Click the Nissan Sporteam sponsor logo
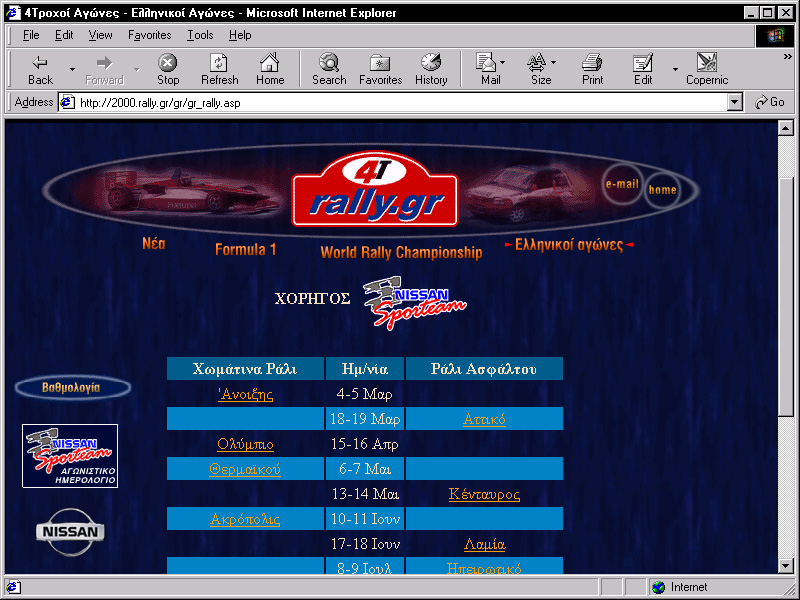Image resolution: width=800 pixels, height=600 pixels. [x=414, y=302]
